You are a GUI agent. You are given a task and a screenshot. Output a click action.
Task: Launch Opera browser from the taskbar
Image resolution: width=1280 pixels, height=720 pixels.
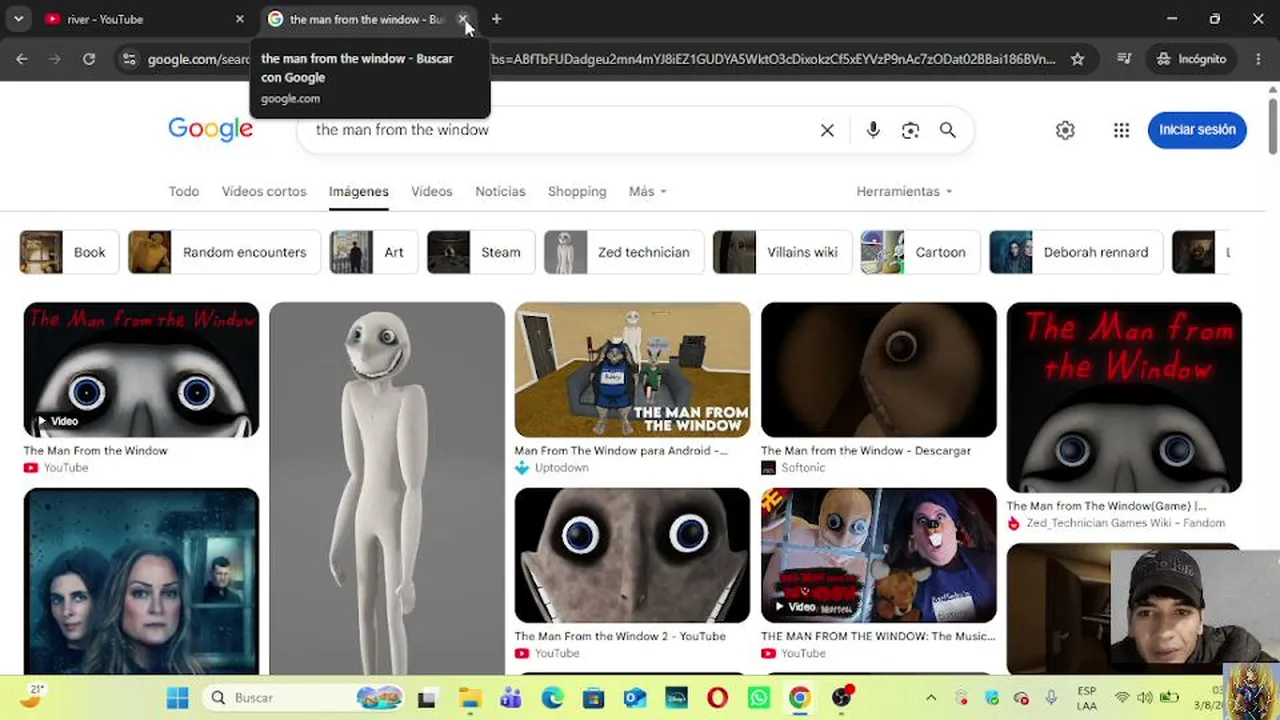(717, 697)
